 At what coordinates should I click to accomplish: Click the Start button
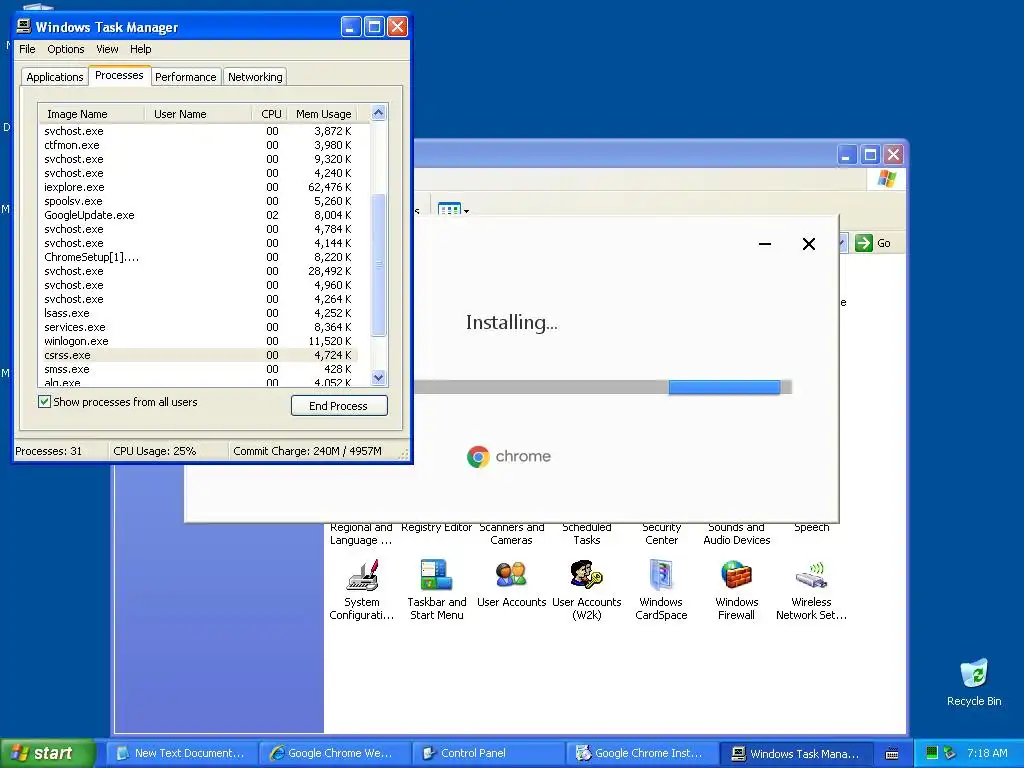[47, 753]
